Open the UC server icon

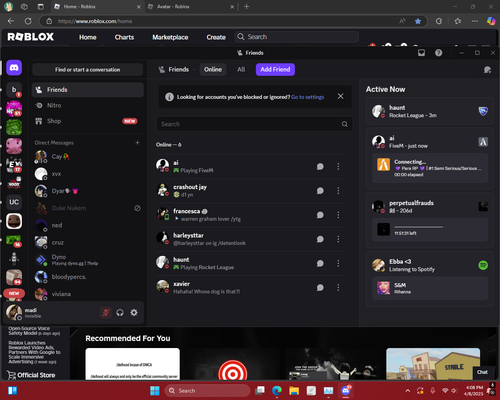[14, 202]
